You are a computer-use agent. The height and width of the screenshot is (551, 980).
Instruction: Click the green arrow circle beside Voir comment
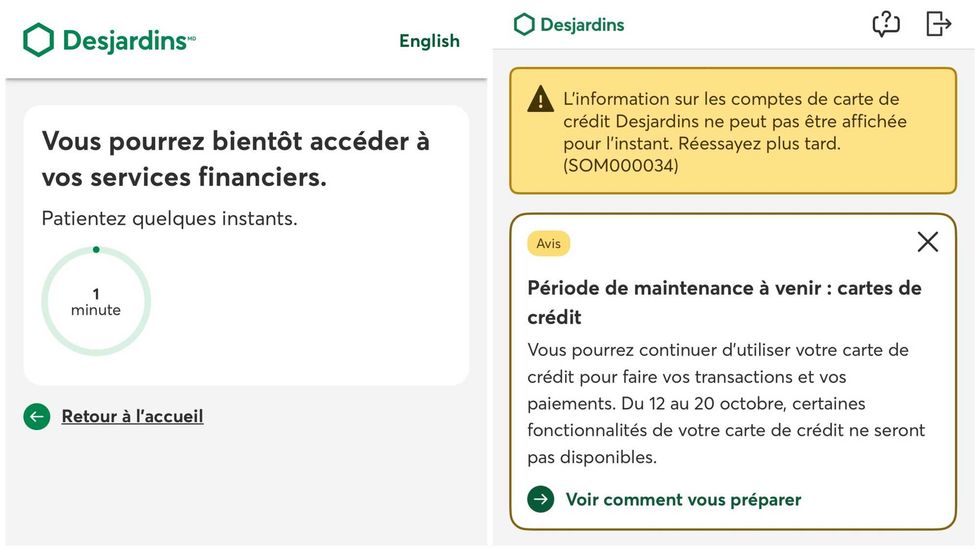541,499
